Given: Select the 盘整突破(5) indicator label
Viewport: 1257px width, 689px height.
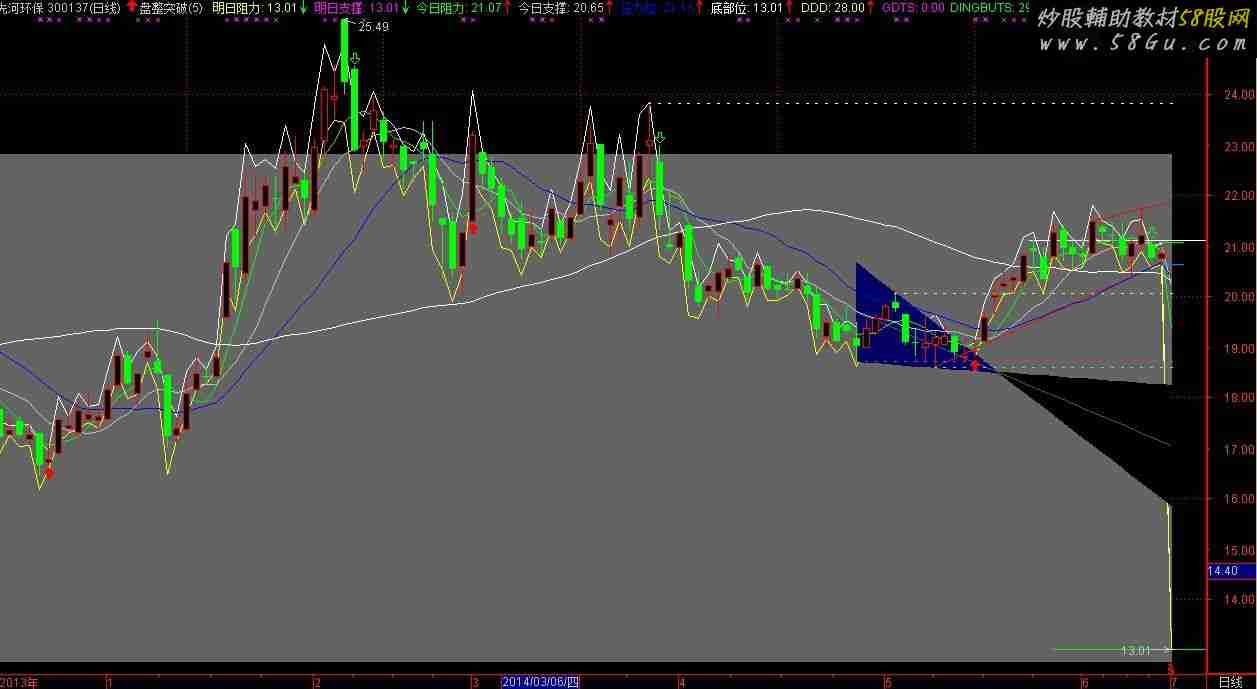Looking at the screenshot, I should [x=170, y=8].
